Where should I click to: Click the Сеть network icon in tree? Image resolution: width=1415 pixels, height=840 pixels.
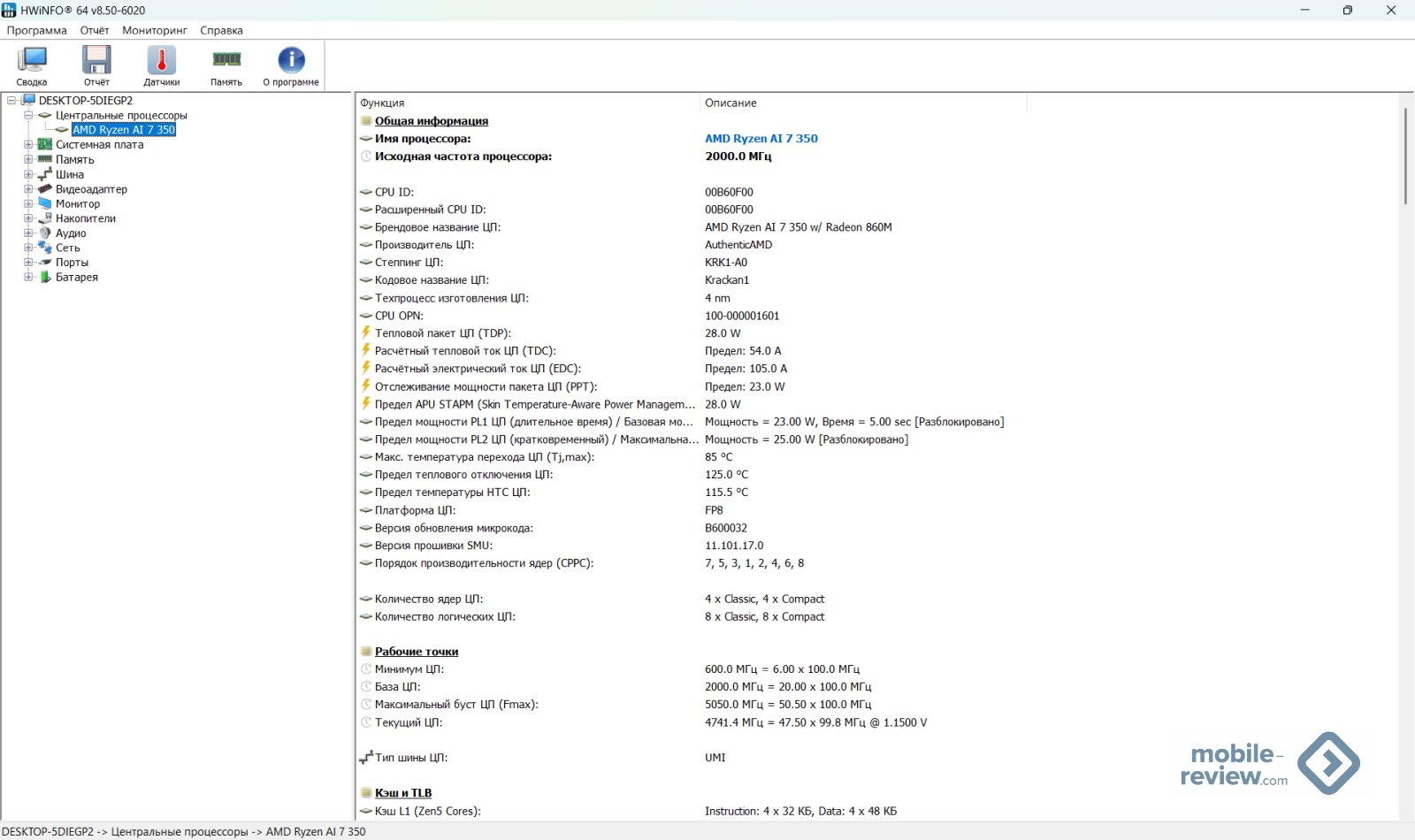[x=45, y=248]
